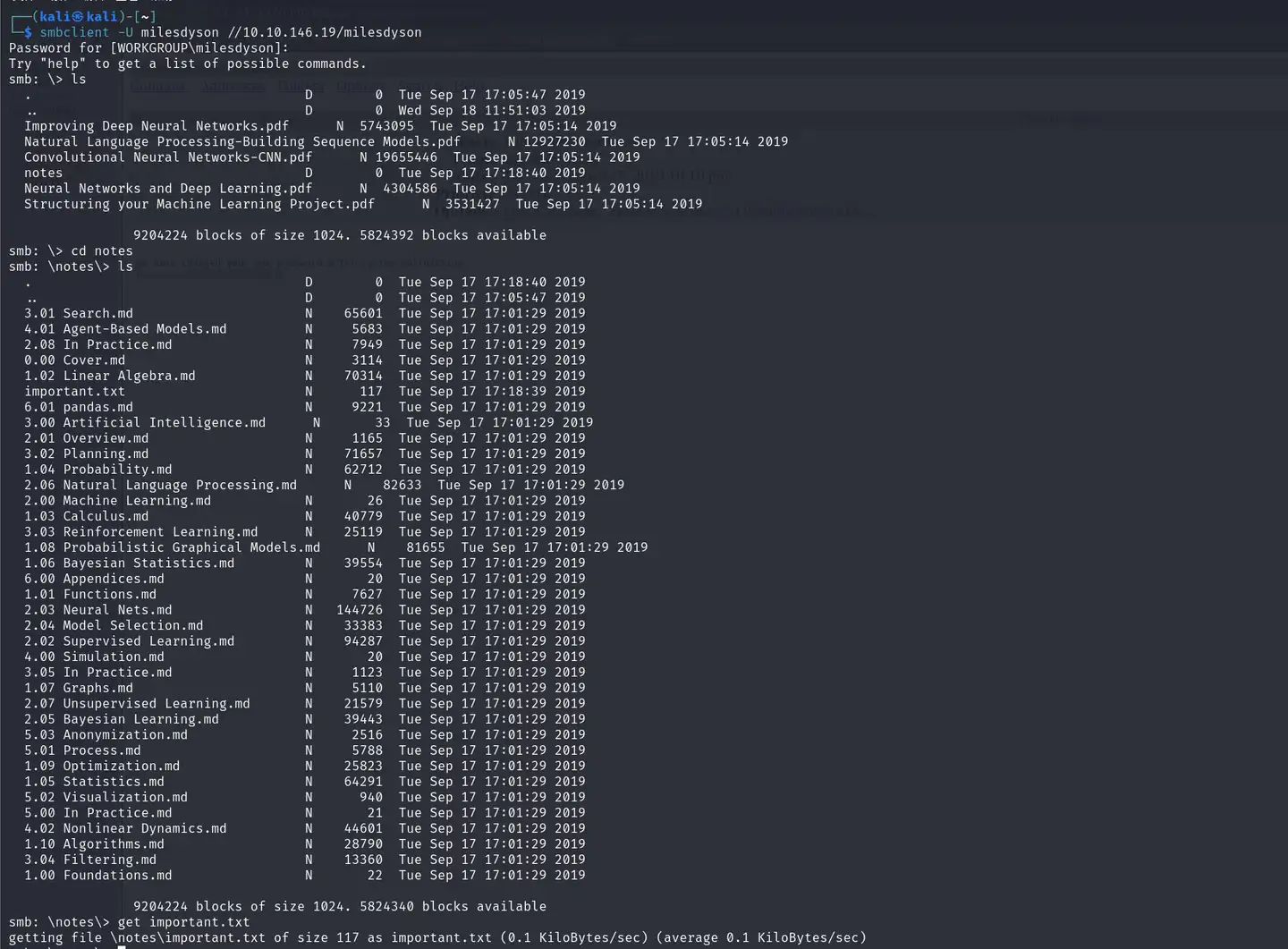Select 1.01 Functions.md file name

[90, 595]
